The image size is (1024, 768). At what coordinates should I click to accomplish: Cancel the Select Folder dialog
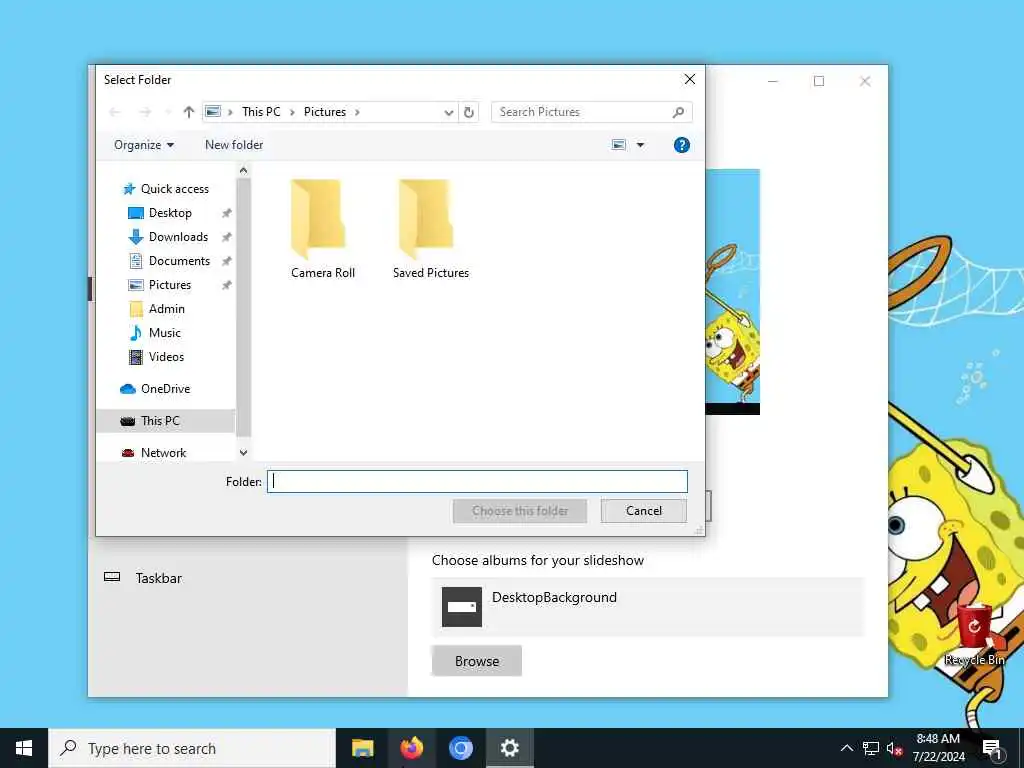tap(643, 511)
